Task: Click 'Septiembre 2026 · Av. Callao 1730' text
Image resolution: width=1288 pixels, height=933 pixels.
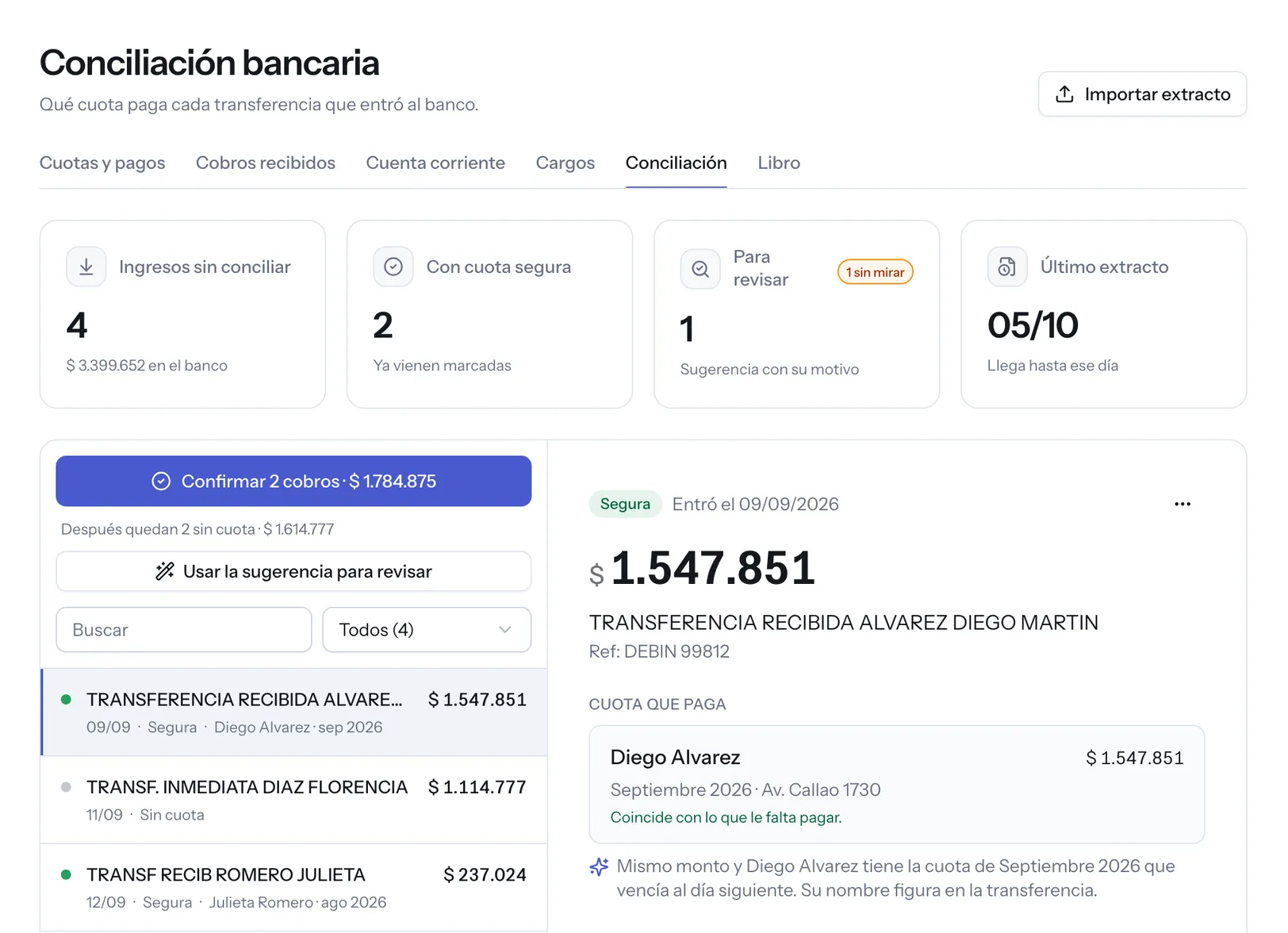Action: tap(746, 789)
